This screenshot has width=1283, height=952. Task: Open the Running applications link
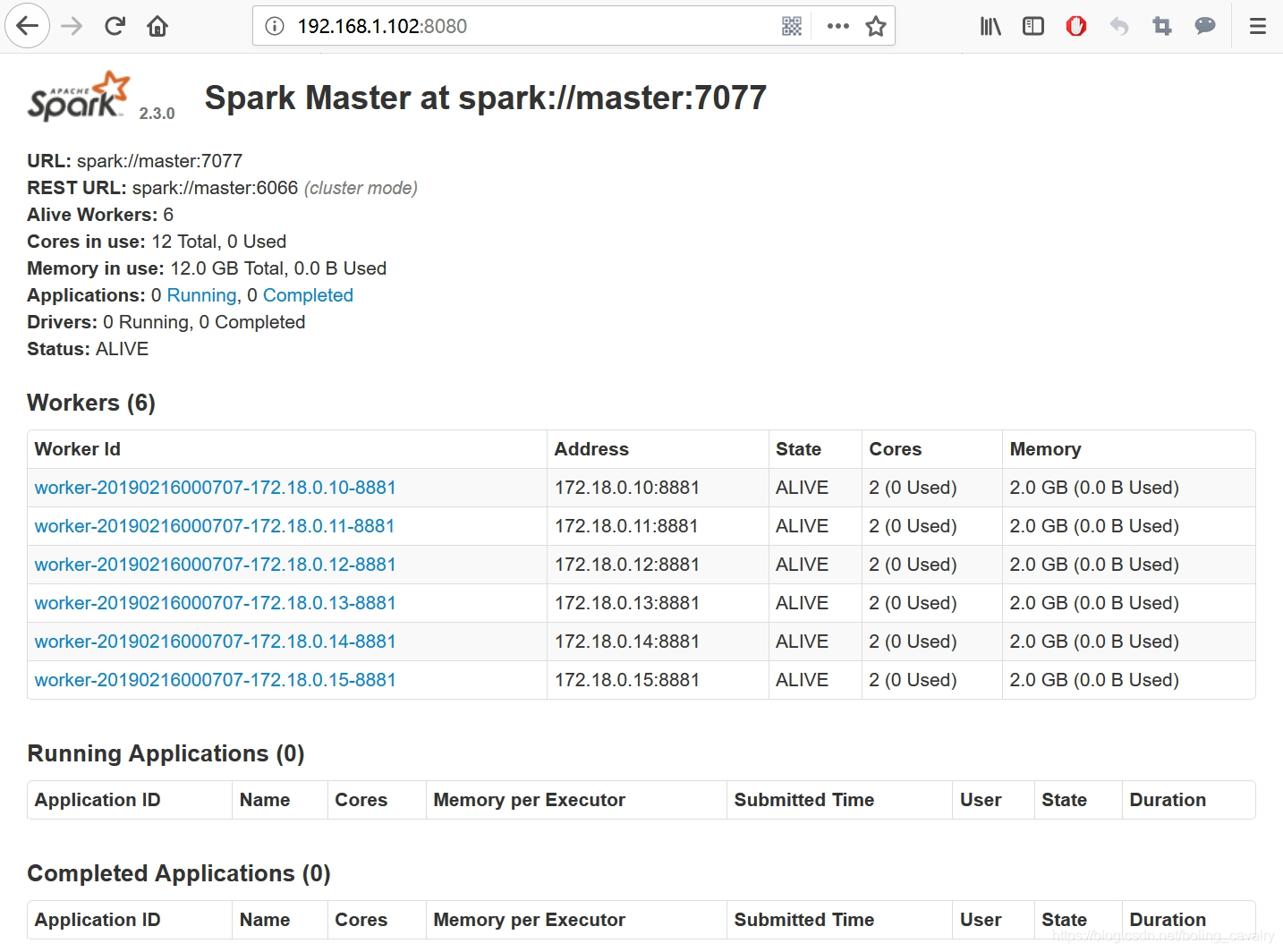[x=201, y=295]
